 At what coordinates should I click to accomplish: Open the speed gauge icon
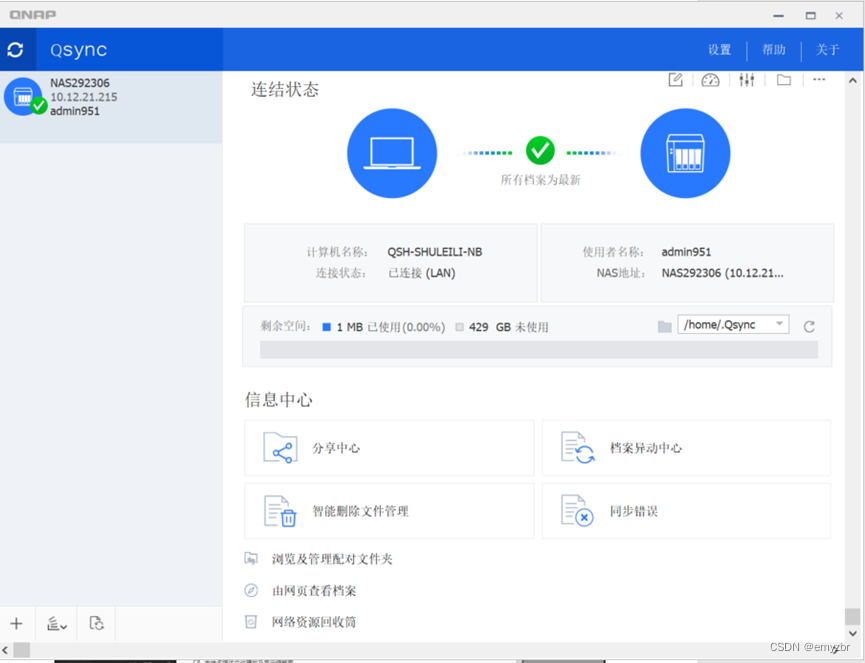click(710, 81)
